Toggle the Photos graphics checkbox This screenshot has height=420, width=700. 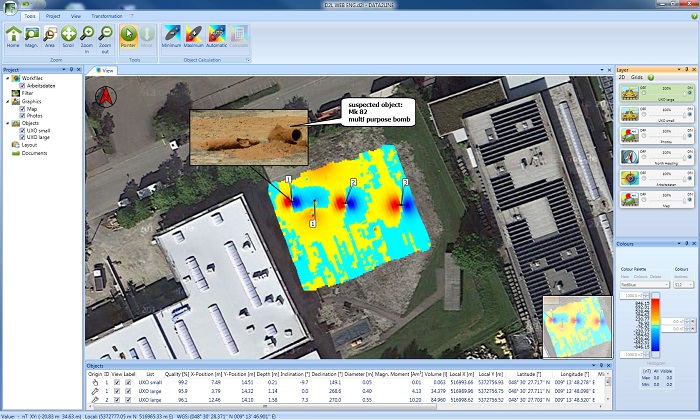tap(22, 115)
